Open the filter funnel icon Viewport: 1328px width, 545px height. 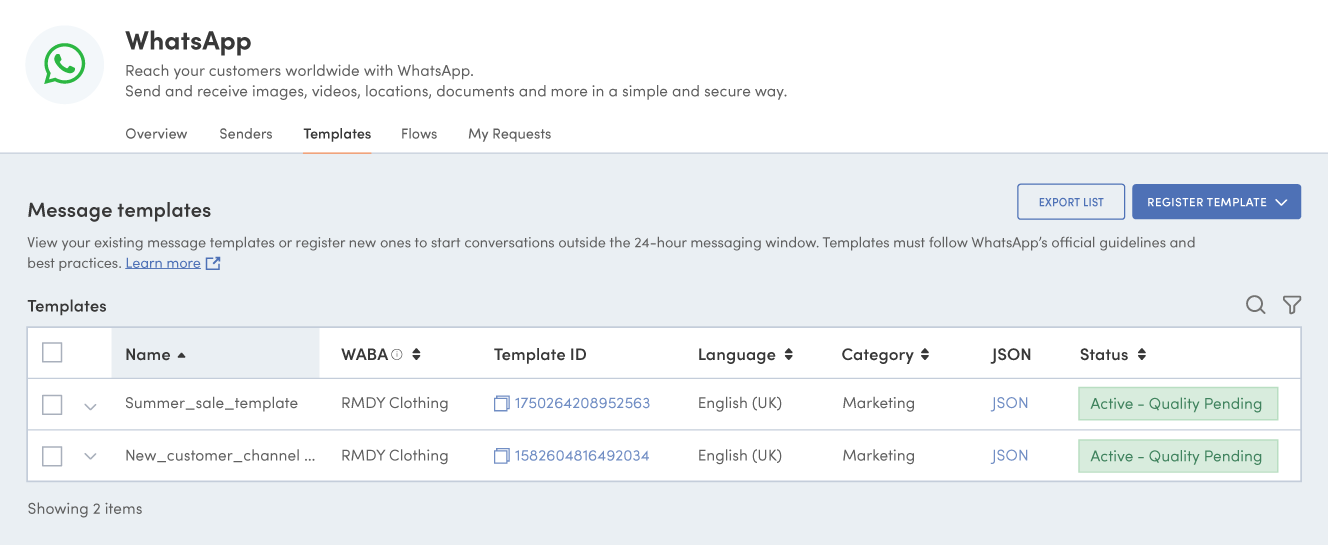[1292, 305]
